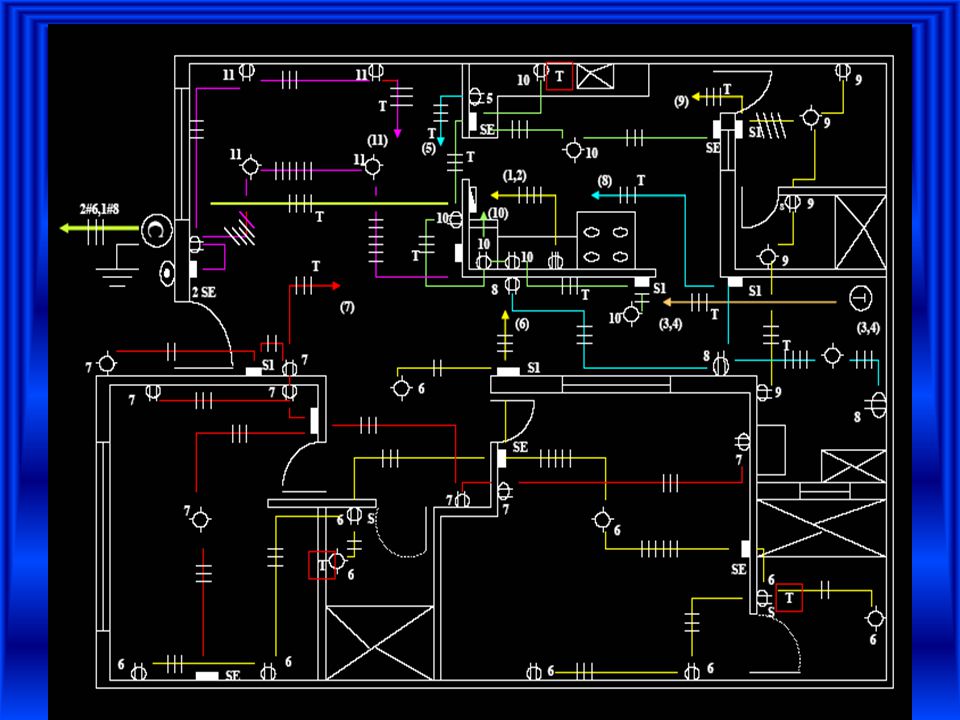The width and height of the screenshot is (960, 720).
Task: Click the four-burner range symbol
Action: click(606, 240)
